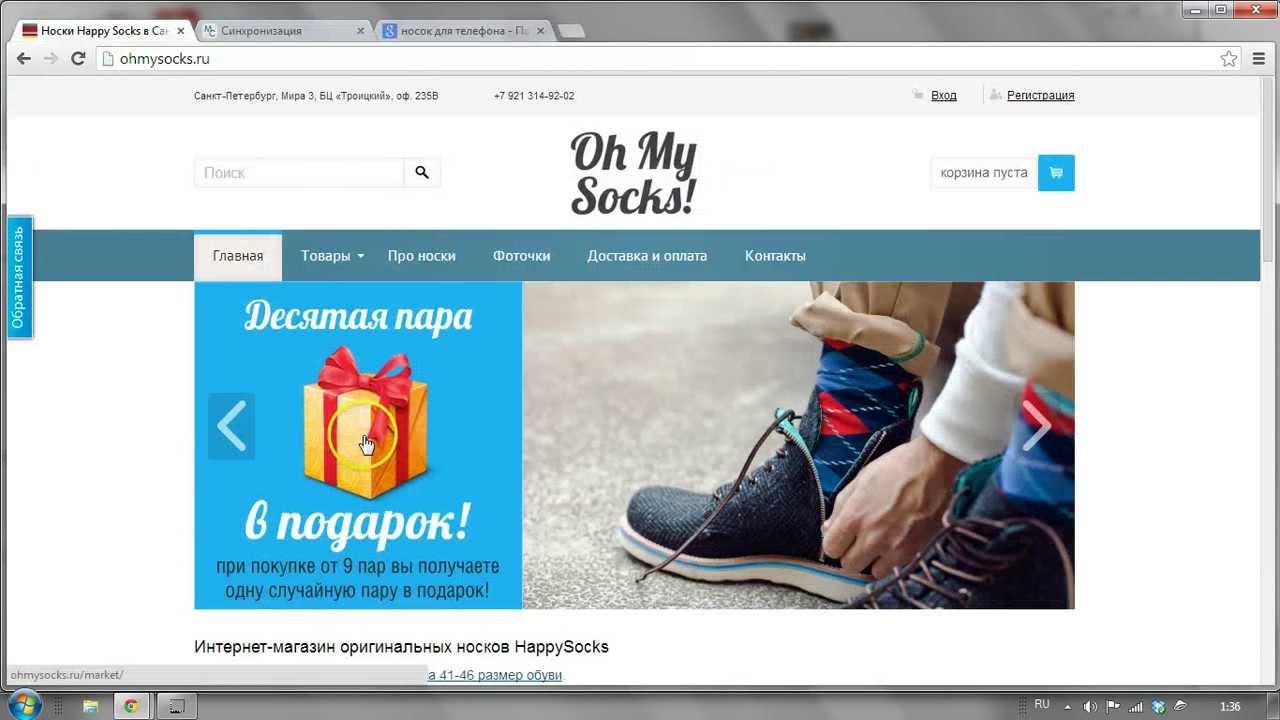Image resolution: width=1280 pixels, height=720 pixels.
Task: Show previous slide with left arrow
Action: (231, 427)
